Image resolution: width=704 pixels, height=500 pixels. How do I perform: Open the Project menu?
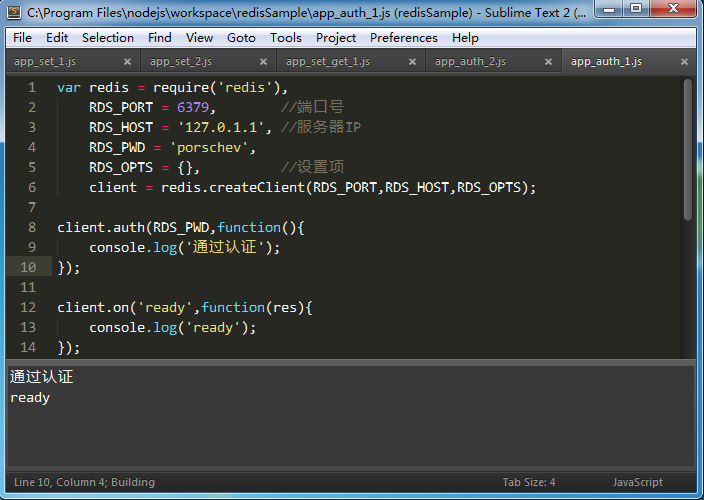[335, 38]
